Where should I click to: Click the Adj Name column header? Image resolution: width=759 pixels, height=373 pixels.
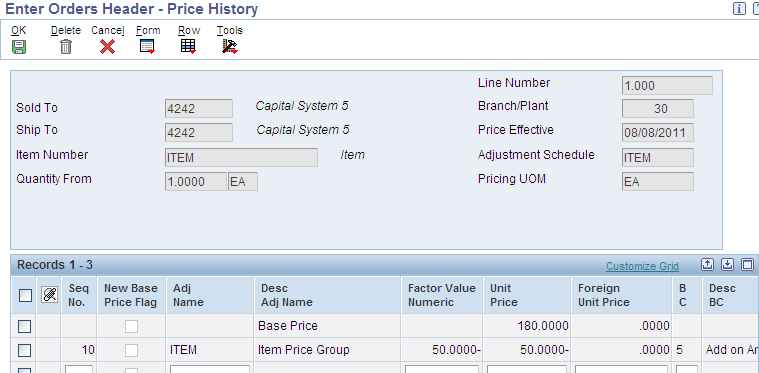[x=210, y=295]
